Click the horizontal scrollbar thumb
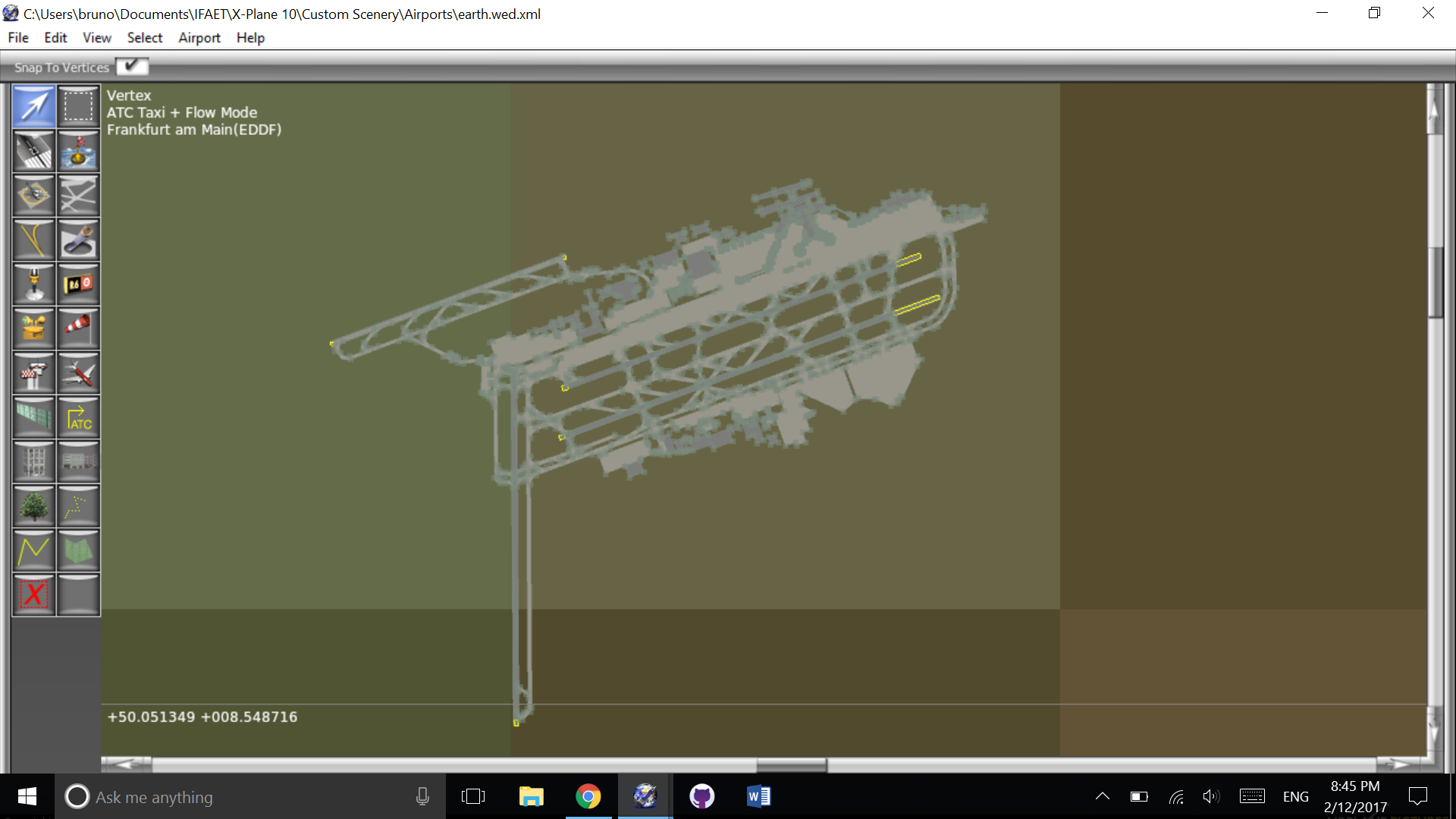 tap(791, 764)
